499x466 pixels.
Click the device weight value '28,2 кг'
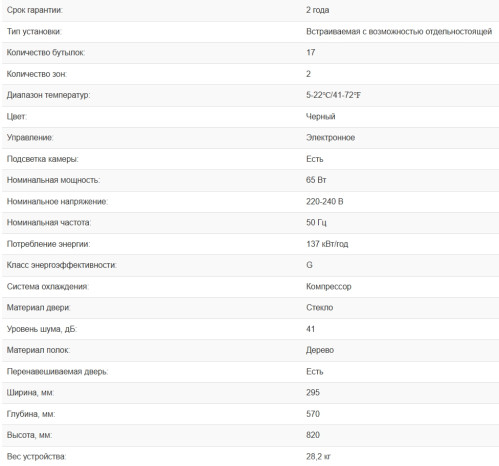[318, 456]
